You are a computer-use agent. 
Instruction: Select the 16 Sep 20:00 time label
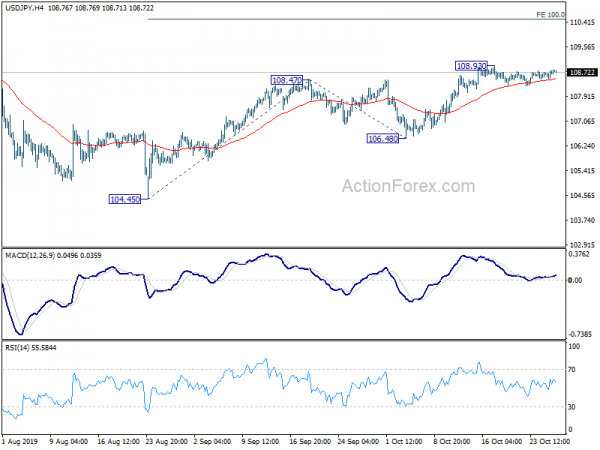click(x=309, y=442)
